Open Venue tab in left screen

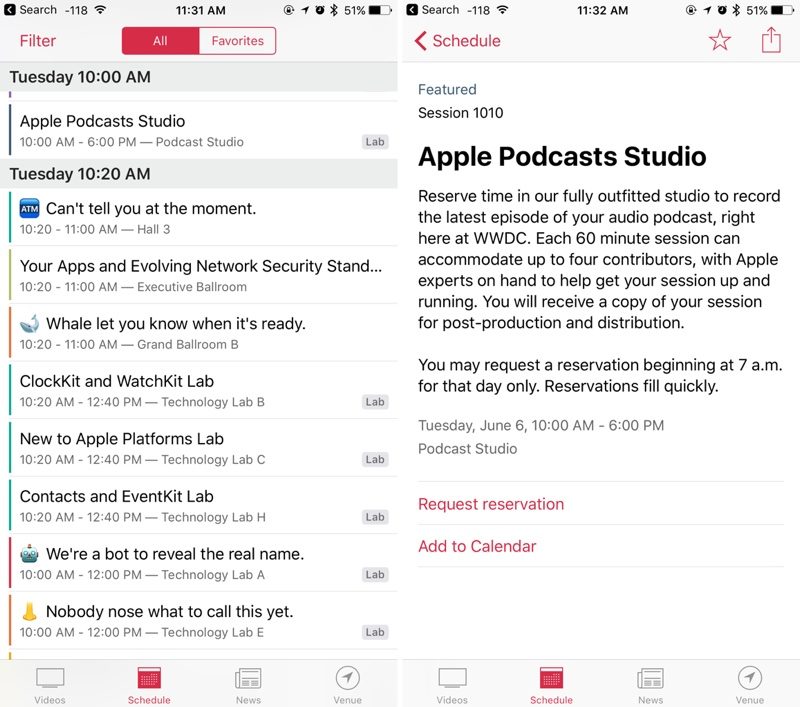(x=347, y=685)
